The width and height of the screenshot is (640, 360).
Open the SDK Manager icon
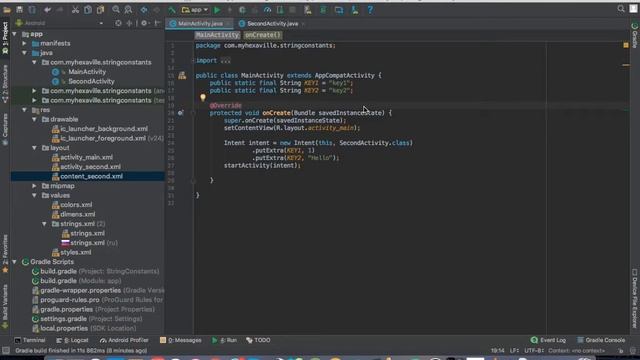355,9
